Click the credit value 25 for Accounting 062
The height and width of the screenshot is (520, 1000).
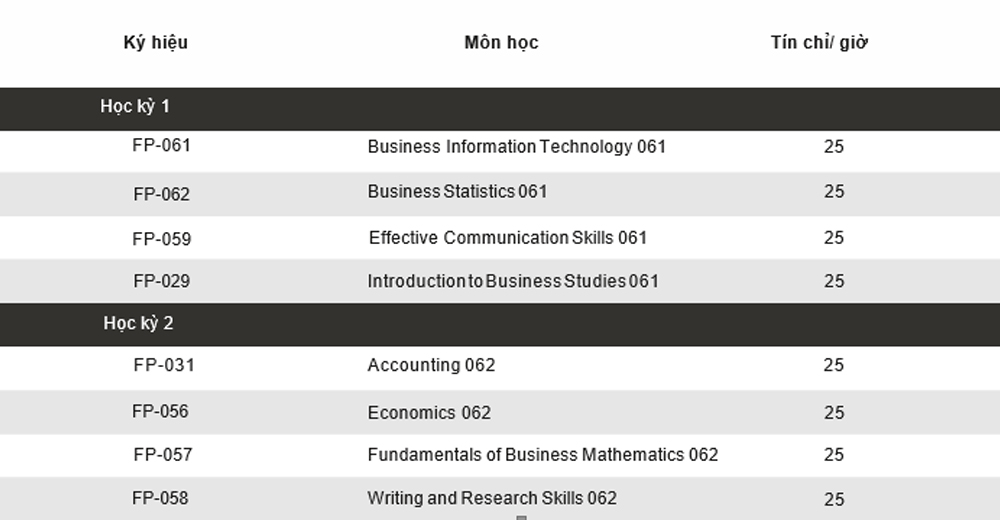(834, 365)
